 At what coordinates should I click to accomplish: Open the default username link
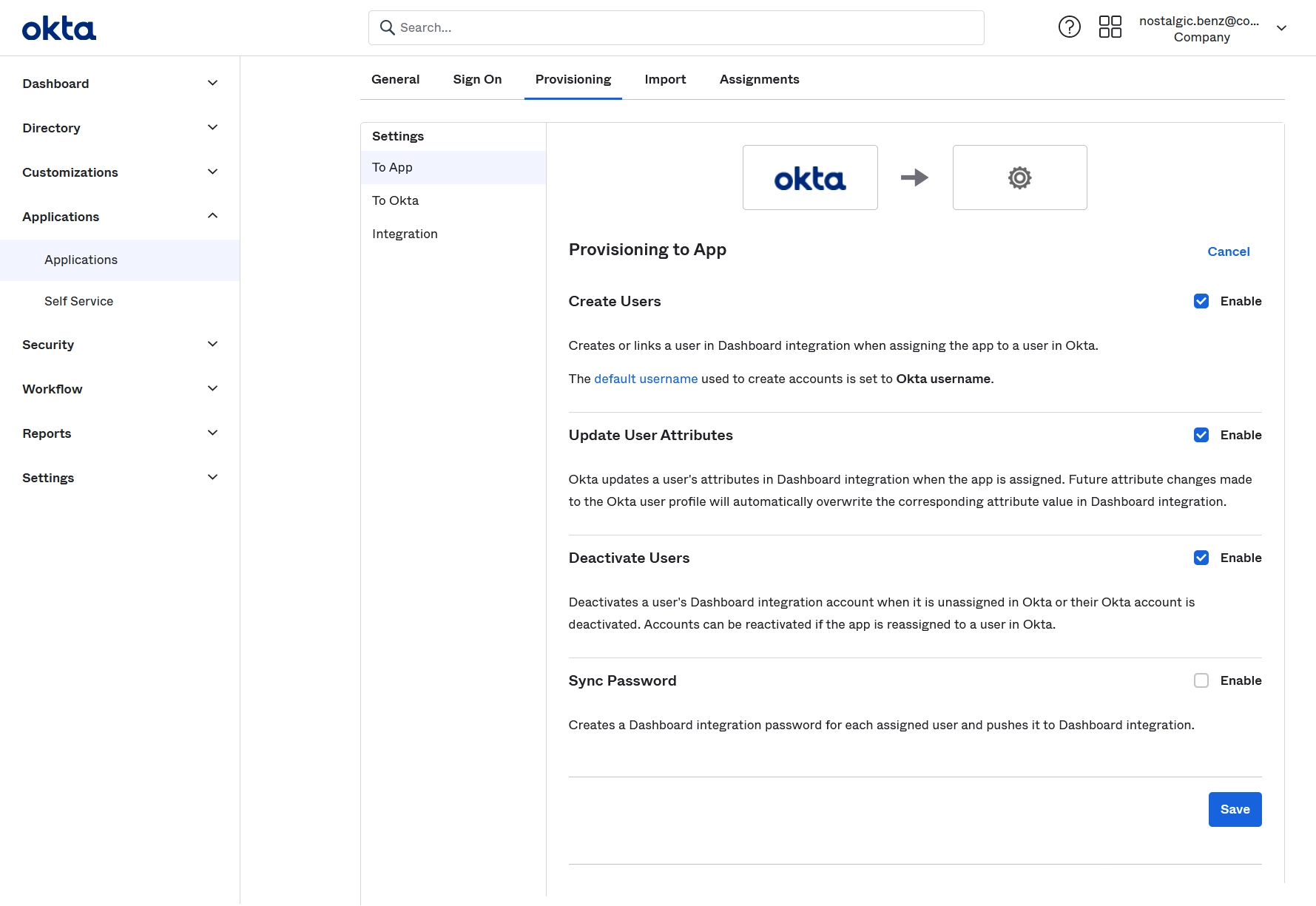click(x=646, y=379)
